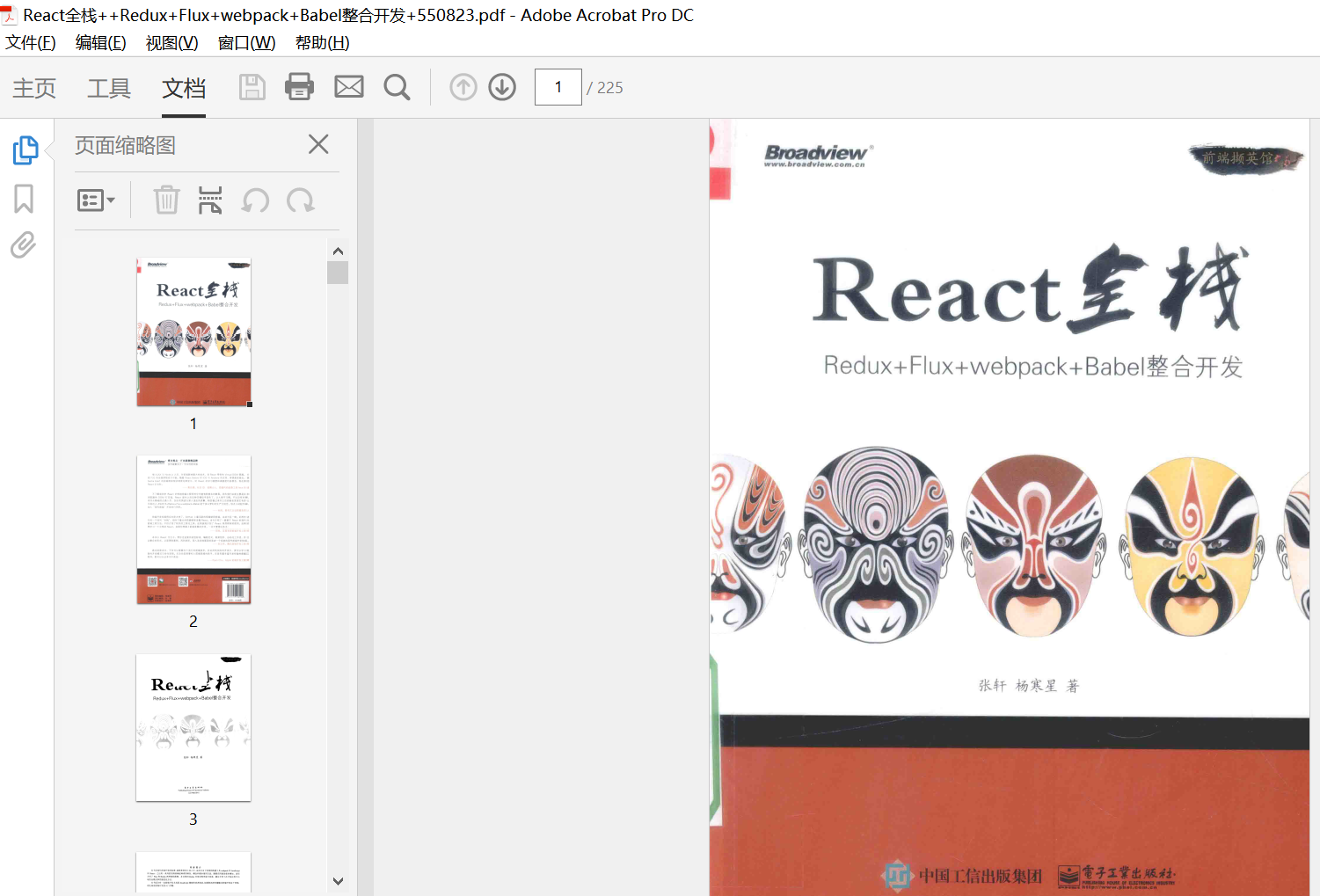1320x896 pixels.
Task: Go to the previous page arrow
Action: coord(463,87)
